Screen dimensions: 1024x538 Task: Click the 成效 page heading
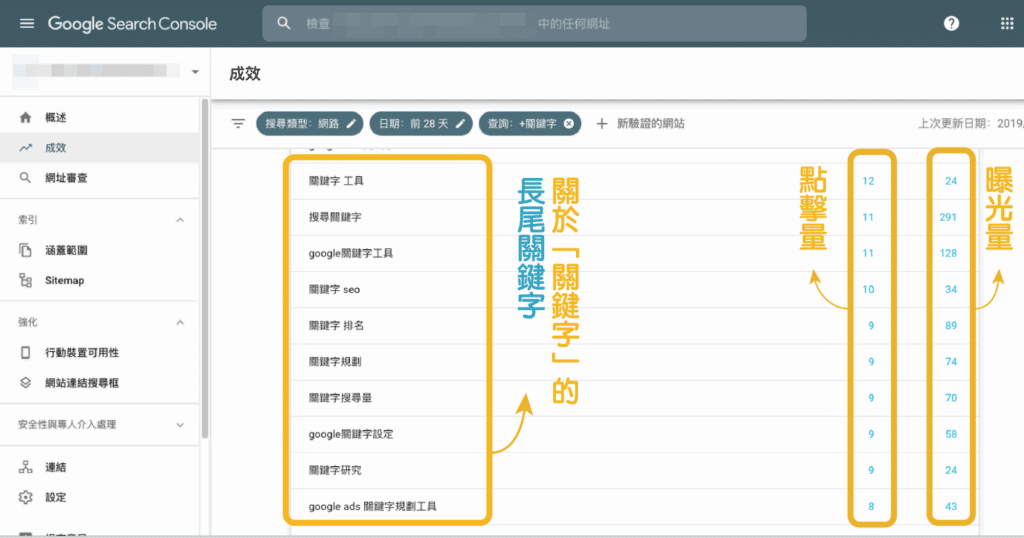(245, 74)
